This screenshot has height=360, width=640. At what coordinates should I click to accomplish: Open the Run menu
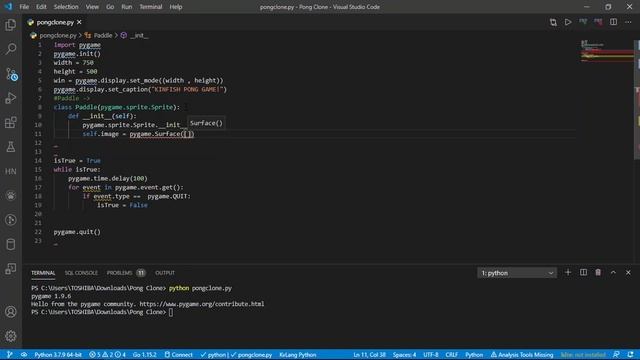tap(127, 7)
